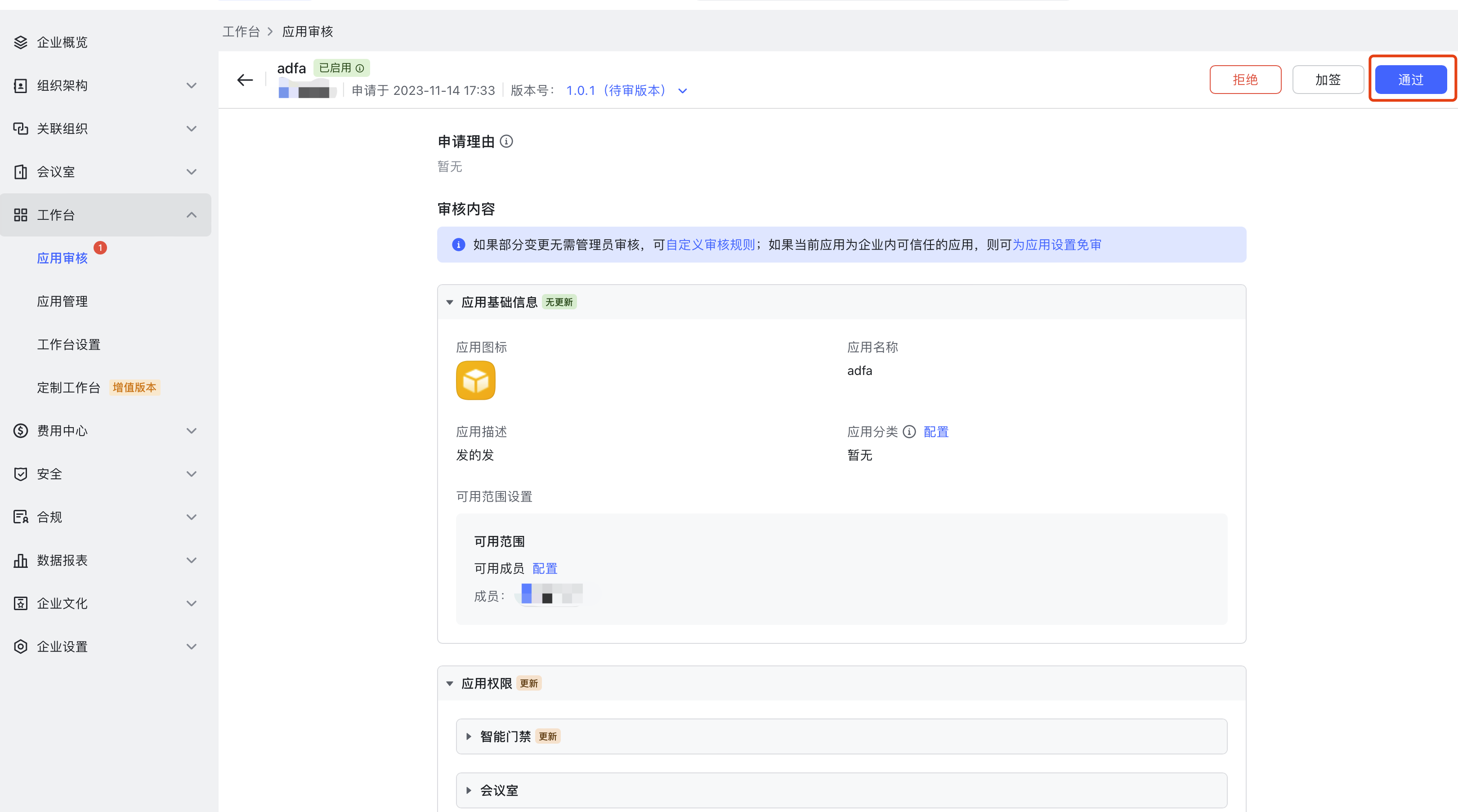
Task: Expand the 会议室 permission row
Action: coord(841,790)
